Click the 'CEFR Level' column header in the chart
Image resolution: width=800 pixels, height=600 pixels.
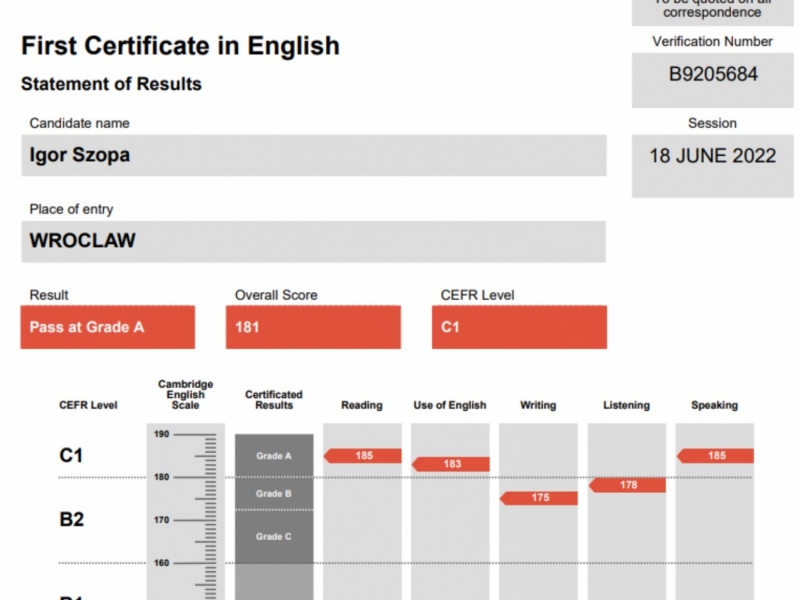88,405
